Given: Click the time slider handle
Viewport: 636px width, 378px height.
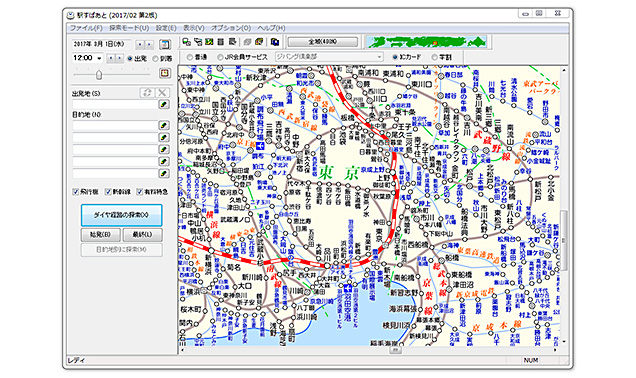Looking at the screenshot, I should coord(99,75).
